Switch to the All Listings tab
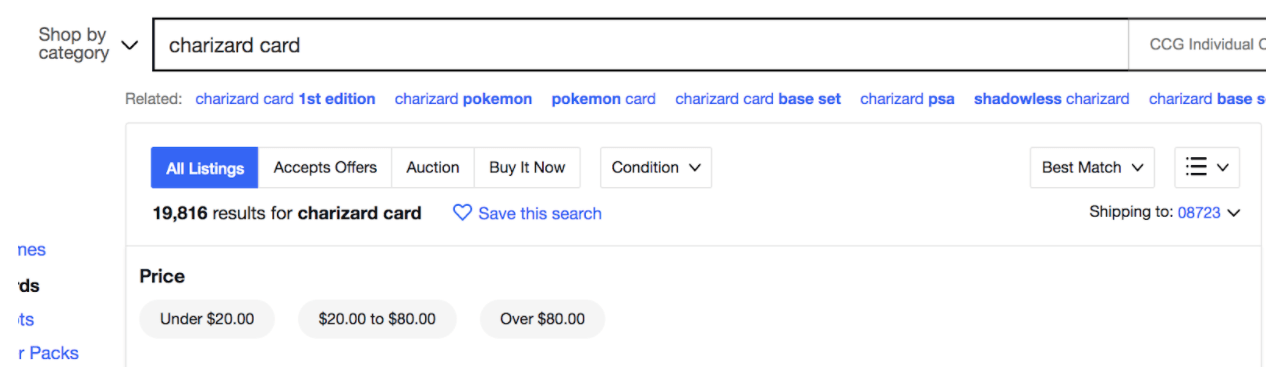 205,168
